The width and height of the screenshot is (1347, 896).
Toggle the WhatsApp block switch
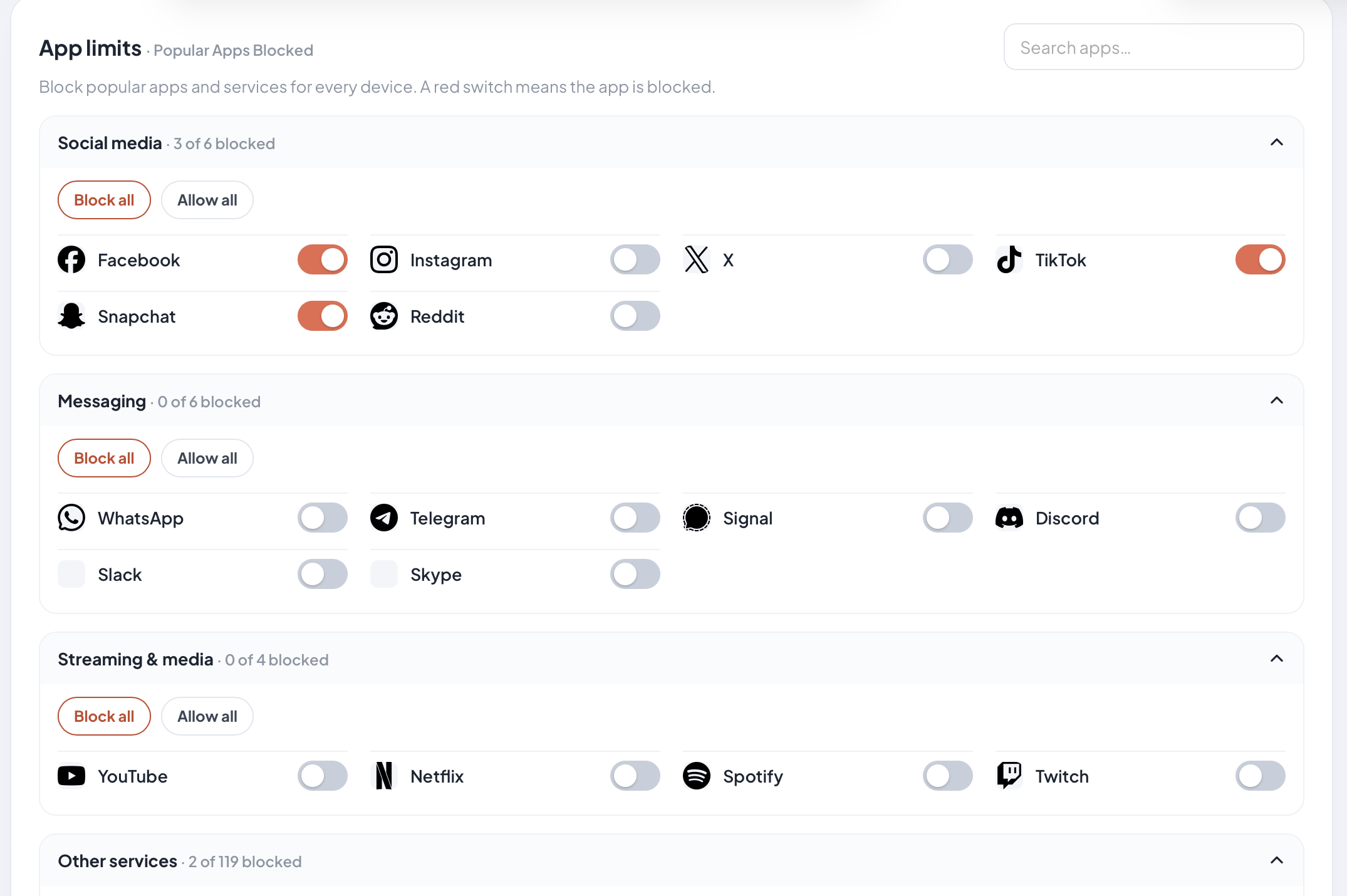tap(323, 518)
